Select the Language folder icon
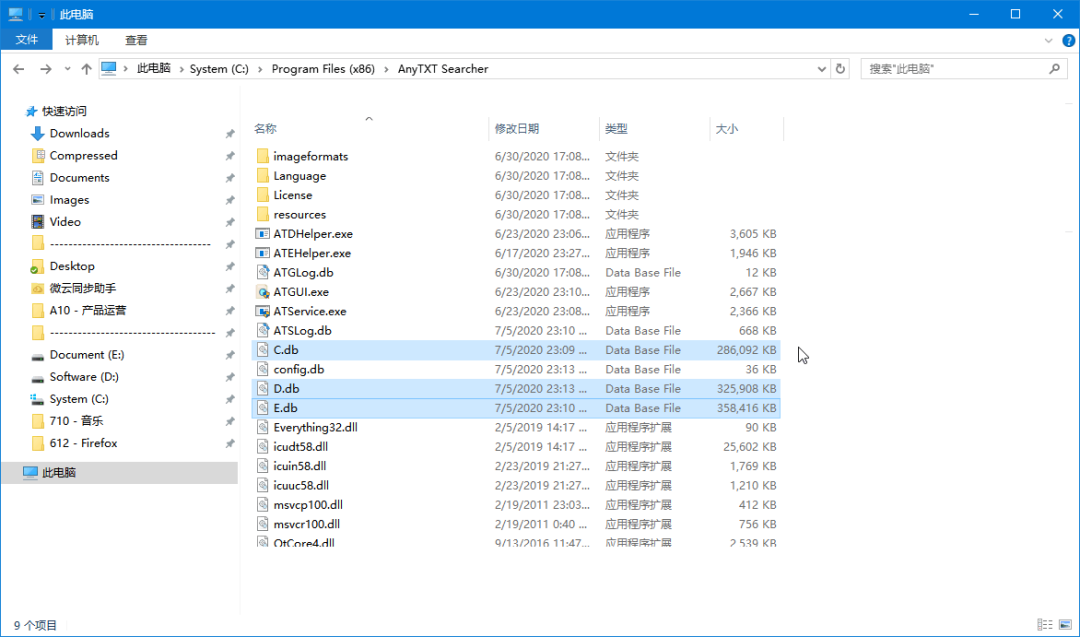The width and height of the screenshot is (1080, 637). click(x=262, y=176)
